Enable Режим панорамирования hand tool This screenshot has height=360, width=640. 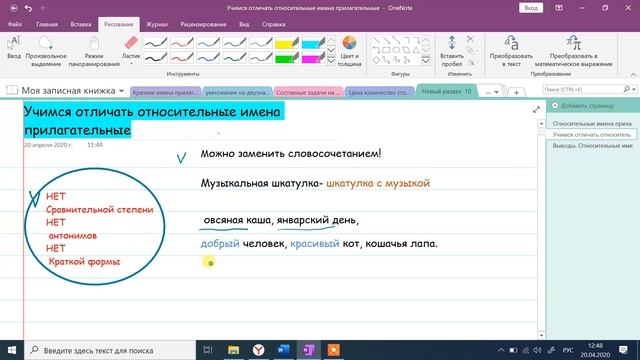pyautogui.click(x=94, y=51)
